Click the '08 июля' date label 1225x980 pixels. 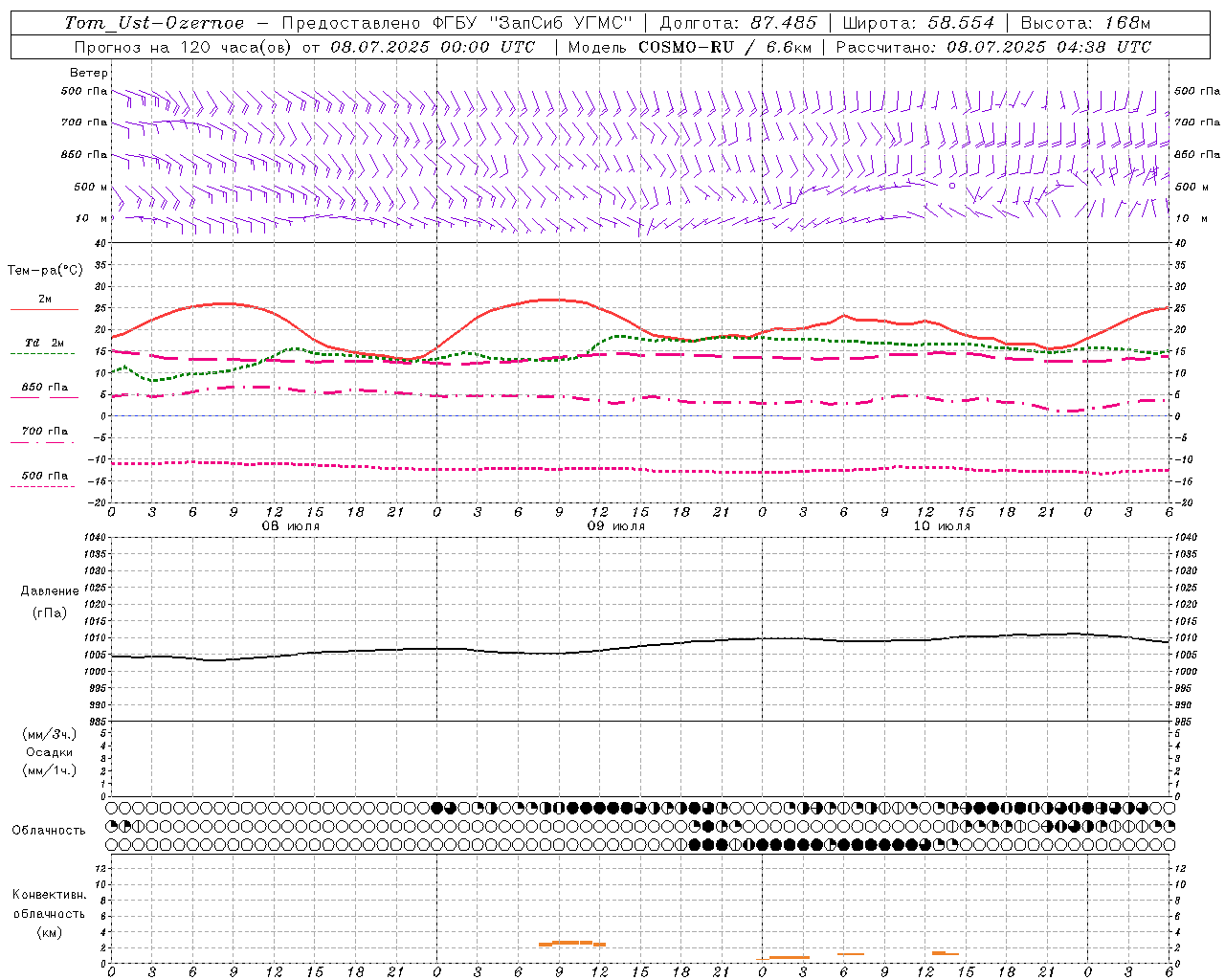pyautogui.click(x=291, y=526)
